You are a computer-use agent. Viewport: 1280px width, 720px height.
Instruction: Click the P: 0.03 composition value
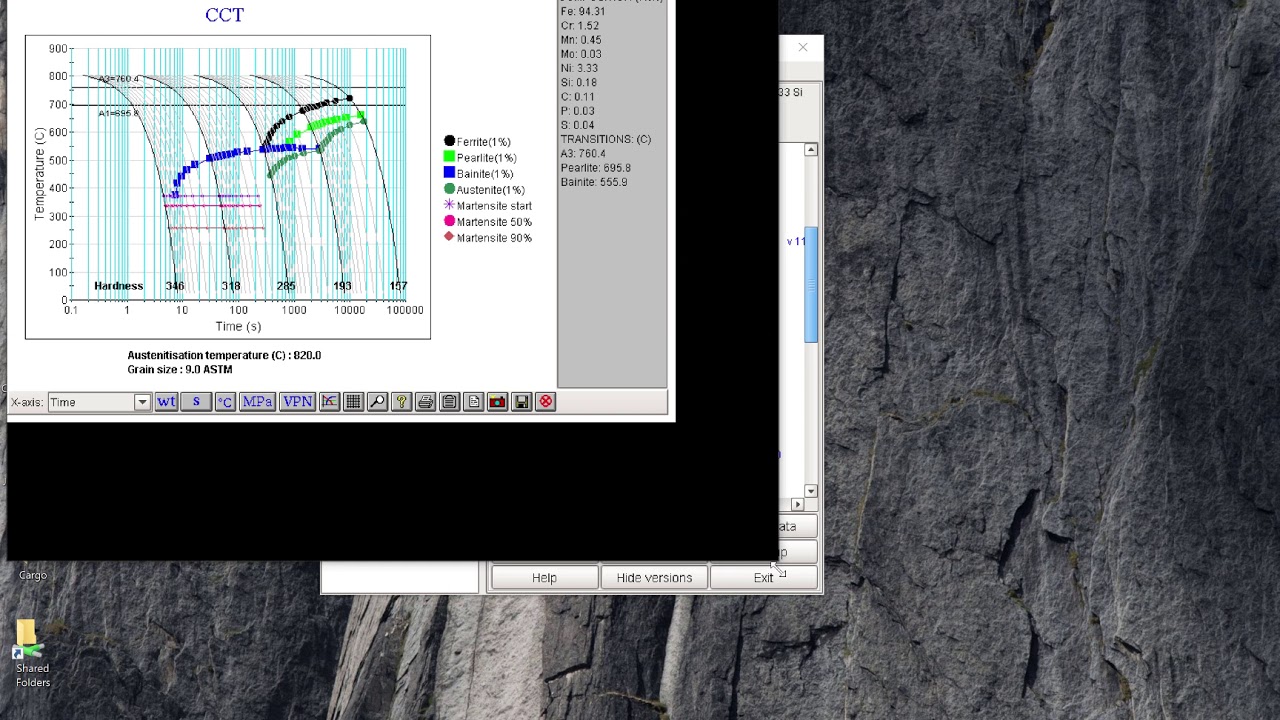tap(577, 111)
